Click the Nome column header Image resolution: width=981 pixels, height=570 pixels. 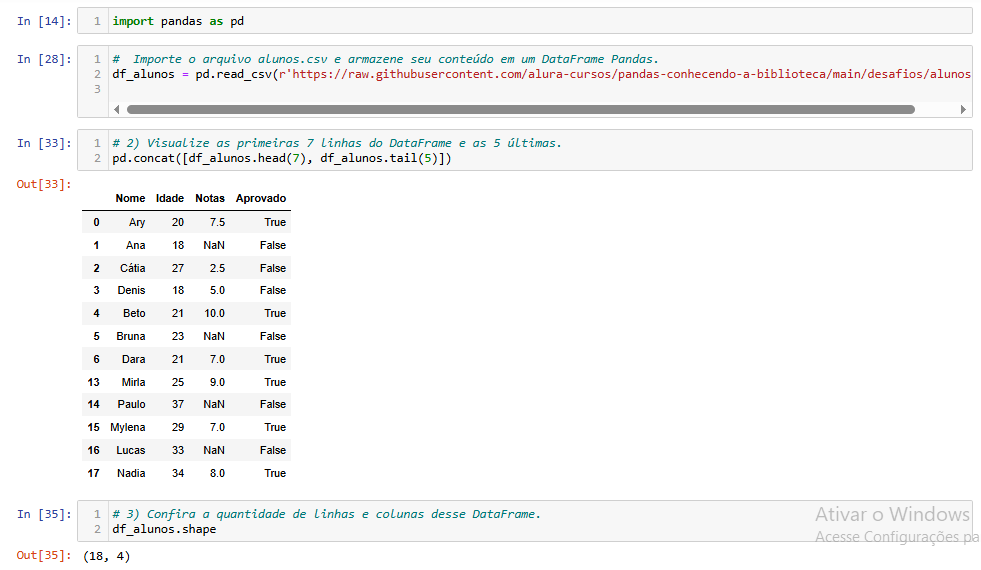tap(130, 198)
